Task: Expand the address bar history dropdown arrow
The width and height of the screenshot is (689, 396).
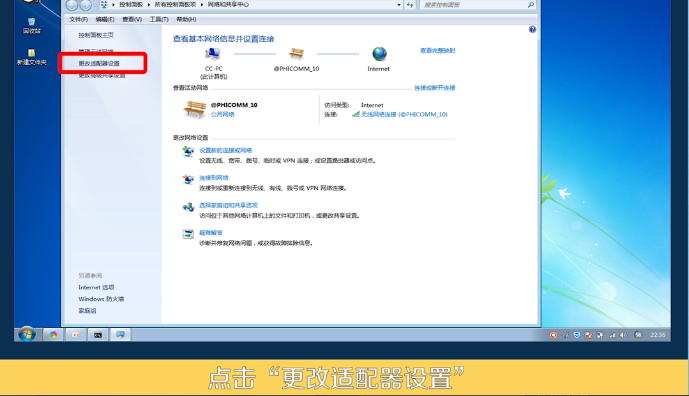Action: pos(399,5)
